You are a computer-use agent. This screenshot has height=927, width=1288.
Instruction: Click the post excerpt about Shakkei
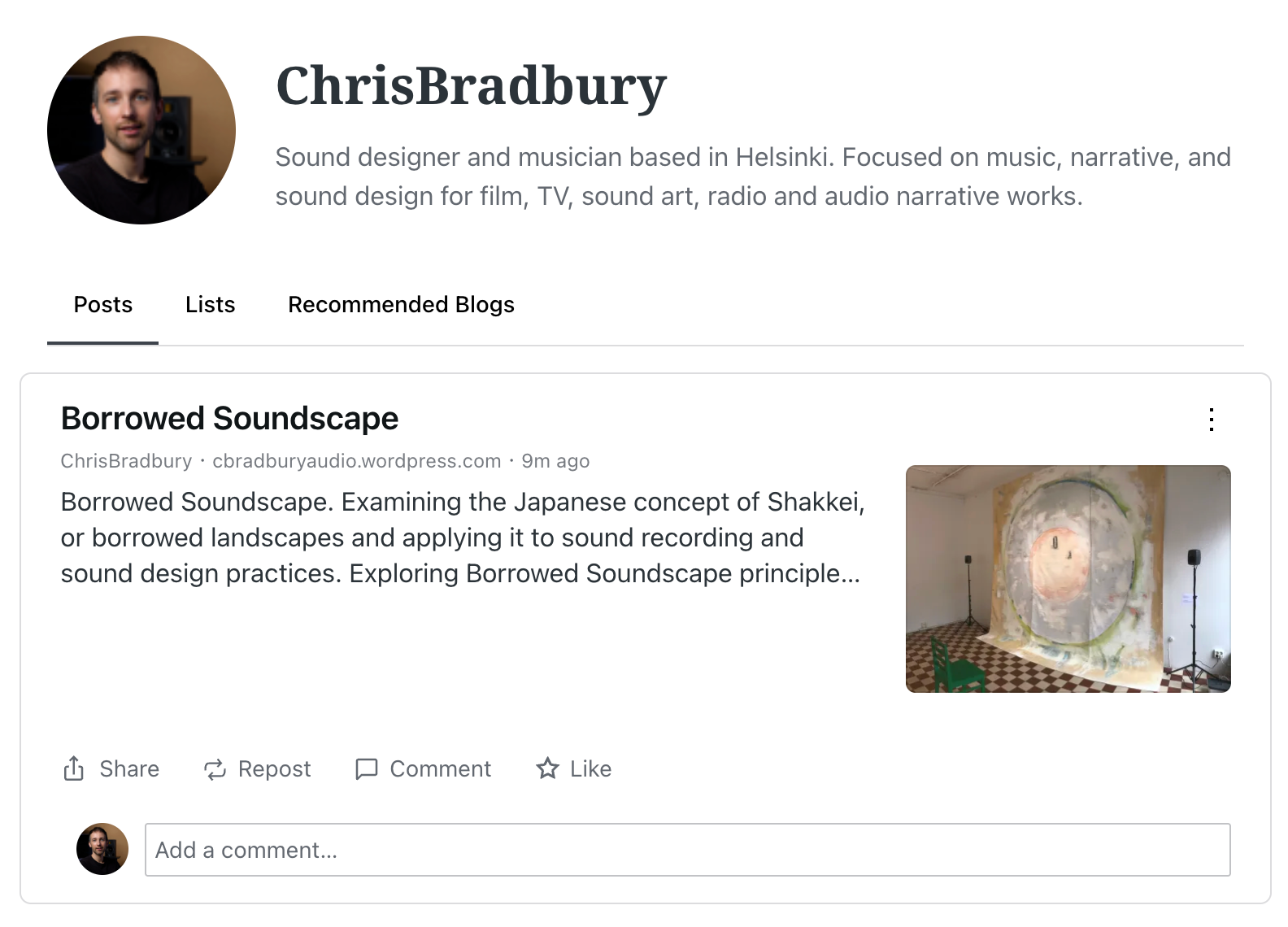[462, 537]
